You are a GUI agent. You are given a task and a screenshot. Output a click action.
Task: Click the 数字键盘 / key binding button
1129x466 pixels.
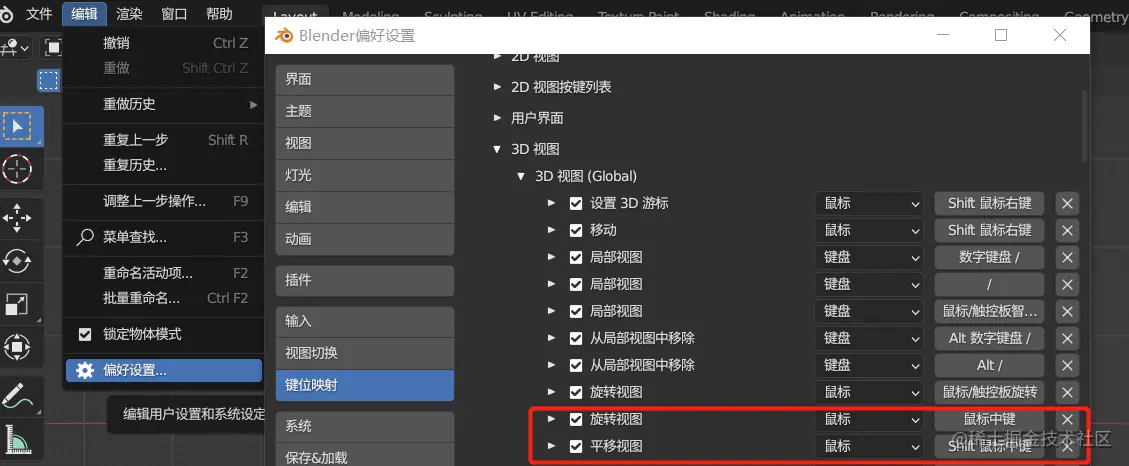[989, 257]
